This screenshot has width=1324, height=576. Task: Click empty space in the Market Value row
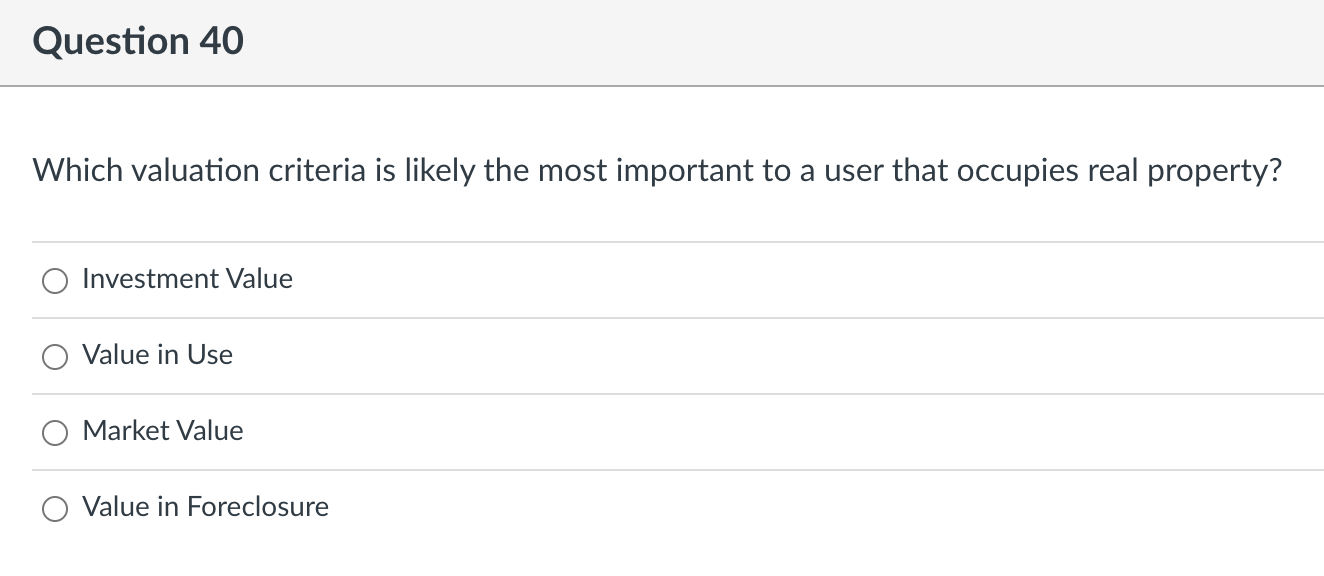(780, 431)
